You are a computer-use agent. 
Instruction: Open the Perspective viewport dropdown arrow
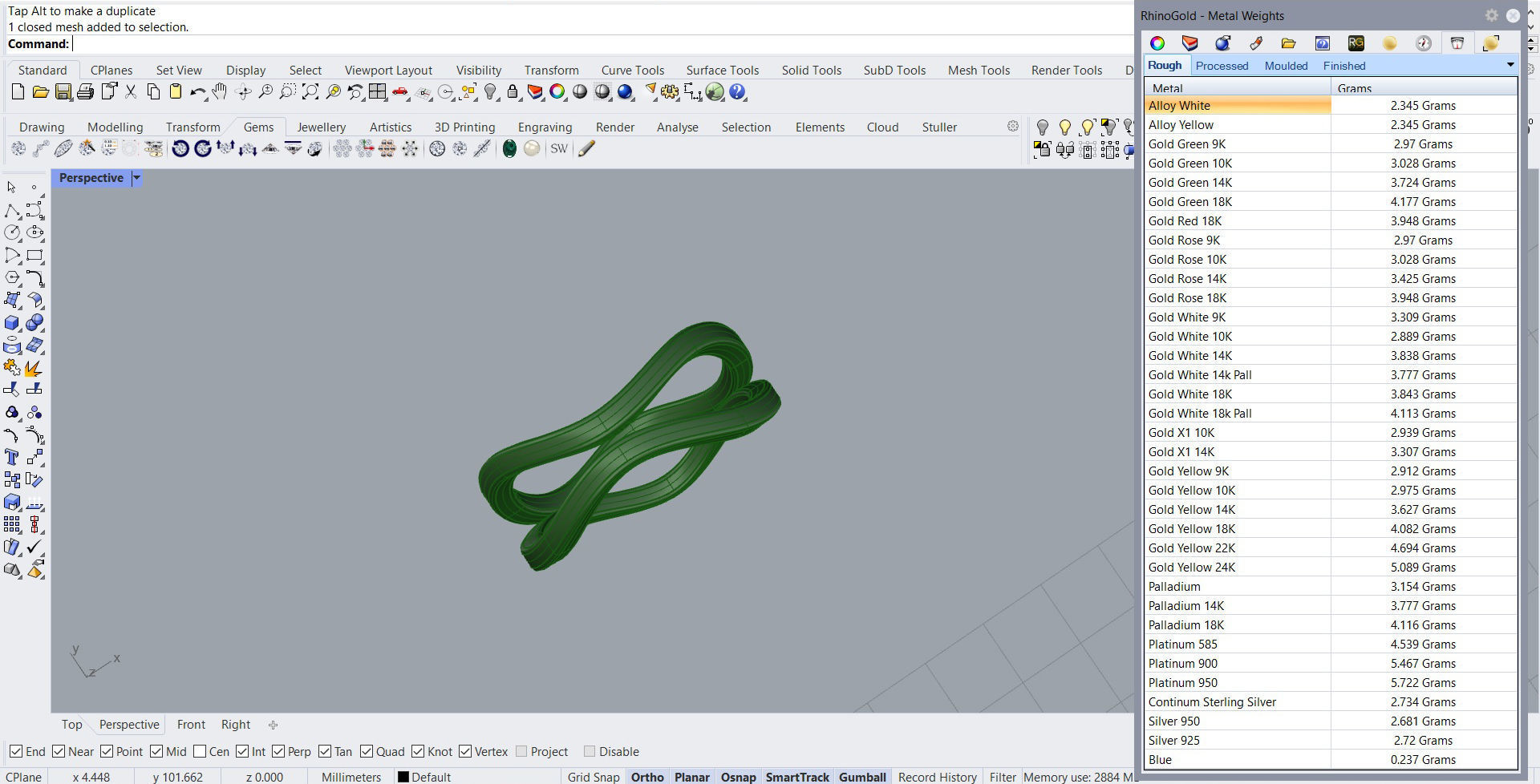click(x=136, y=178)
